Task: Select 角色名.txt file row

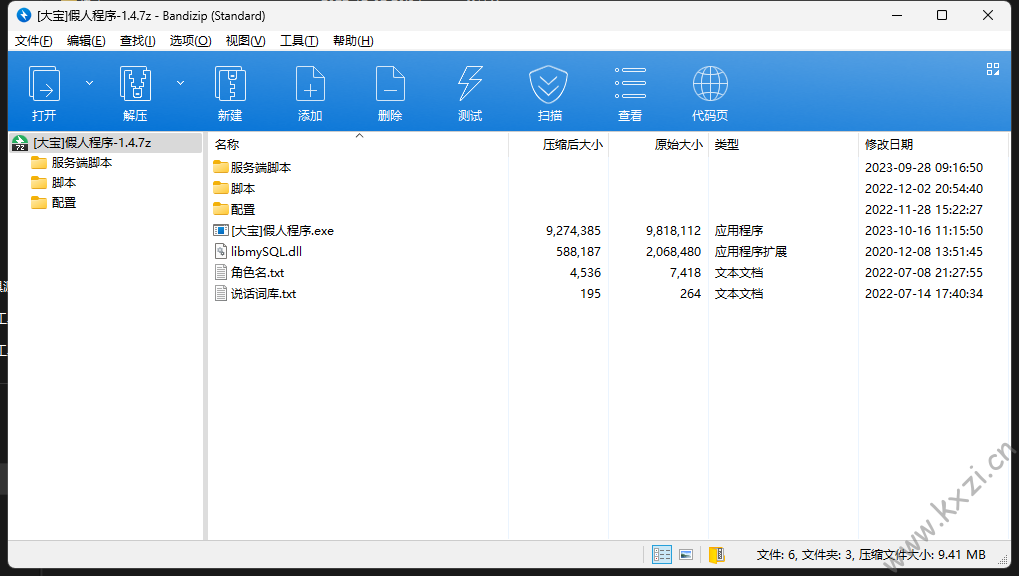Action: pos(608,273)
